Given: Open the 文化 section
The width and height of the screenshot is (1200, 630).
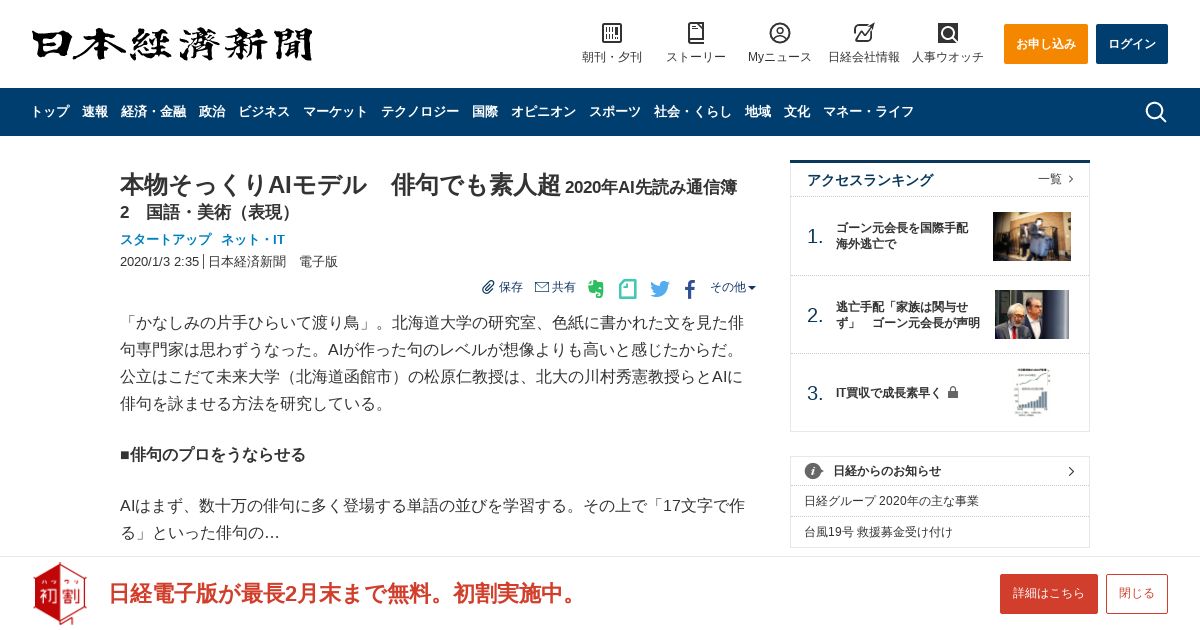Looking at the screenshot, I should 797,112.
